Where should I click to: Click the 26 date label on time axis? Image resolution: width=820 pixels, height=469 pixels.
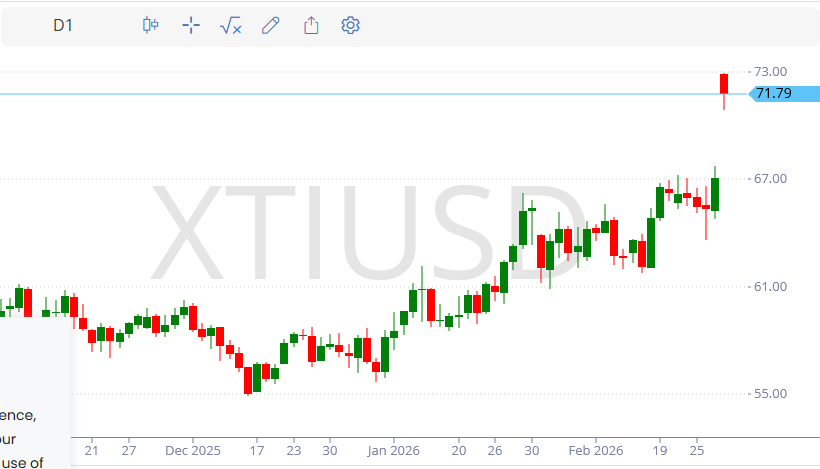[x=495, y=451]
